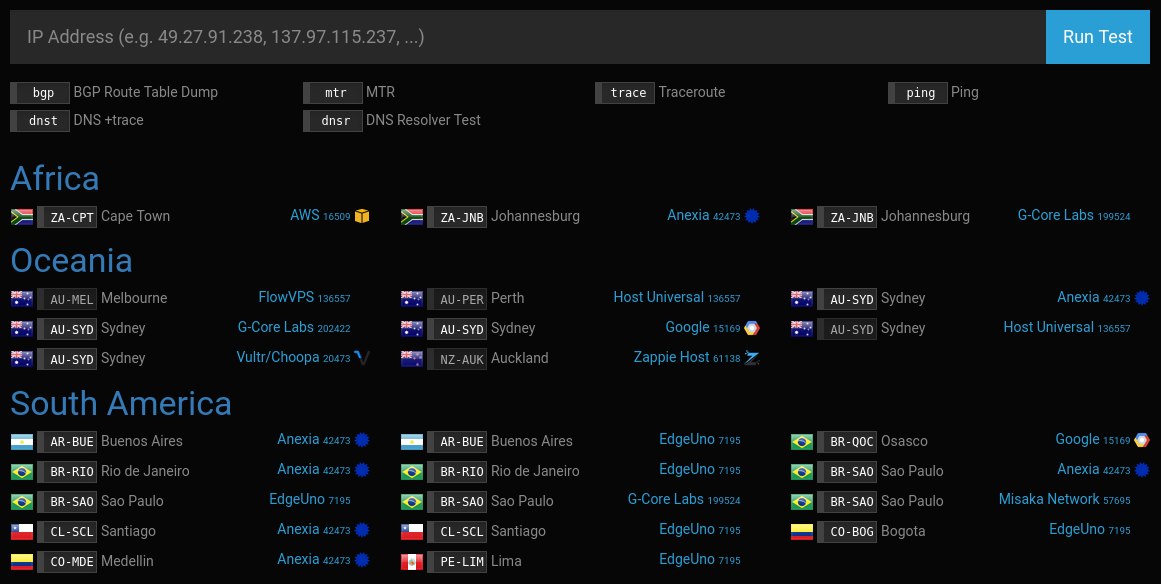The width and height of the screenshot is (1161, 584).
Task: Toggle the dnsr DNS Resolver Test
Action: [332, 121]
